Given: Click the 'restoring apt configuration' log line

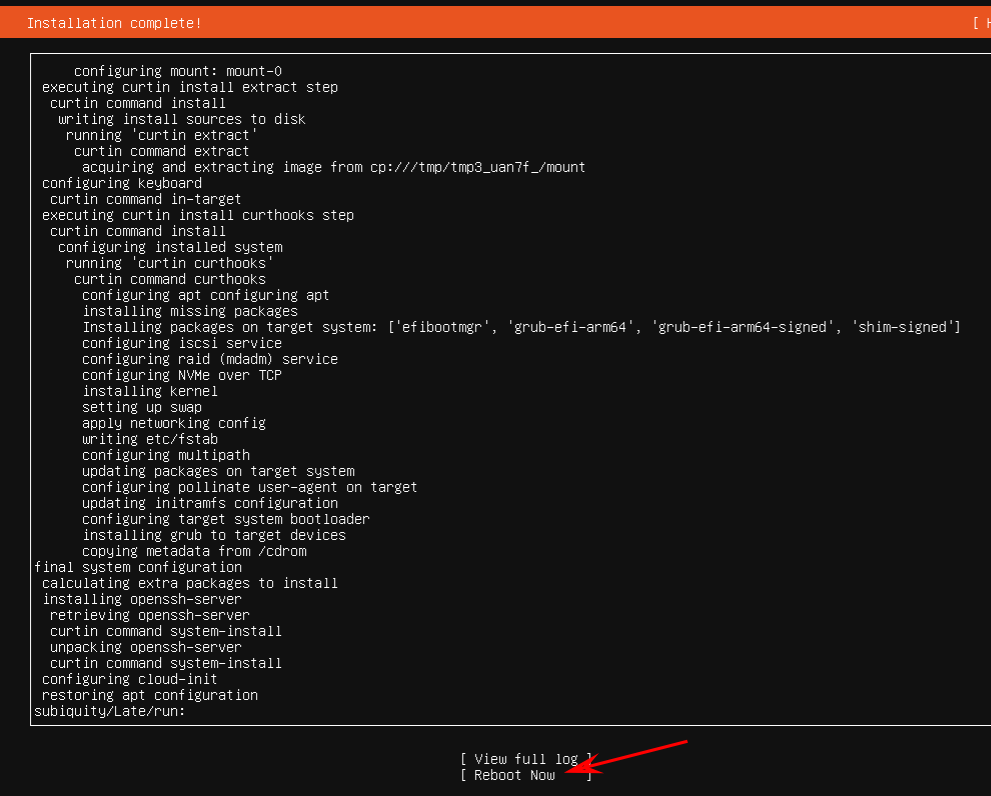Looking at the screenshot, I should pos(150,695).
